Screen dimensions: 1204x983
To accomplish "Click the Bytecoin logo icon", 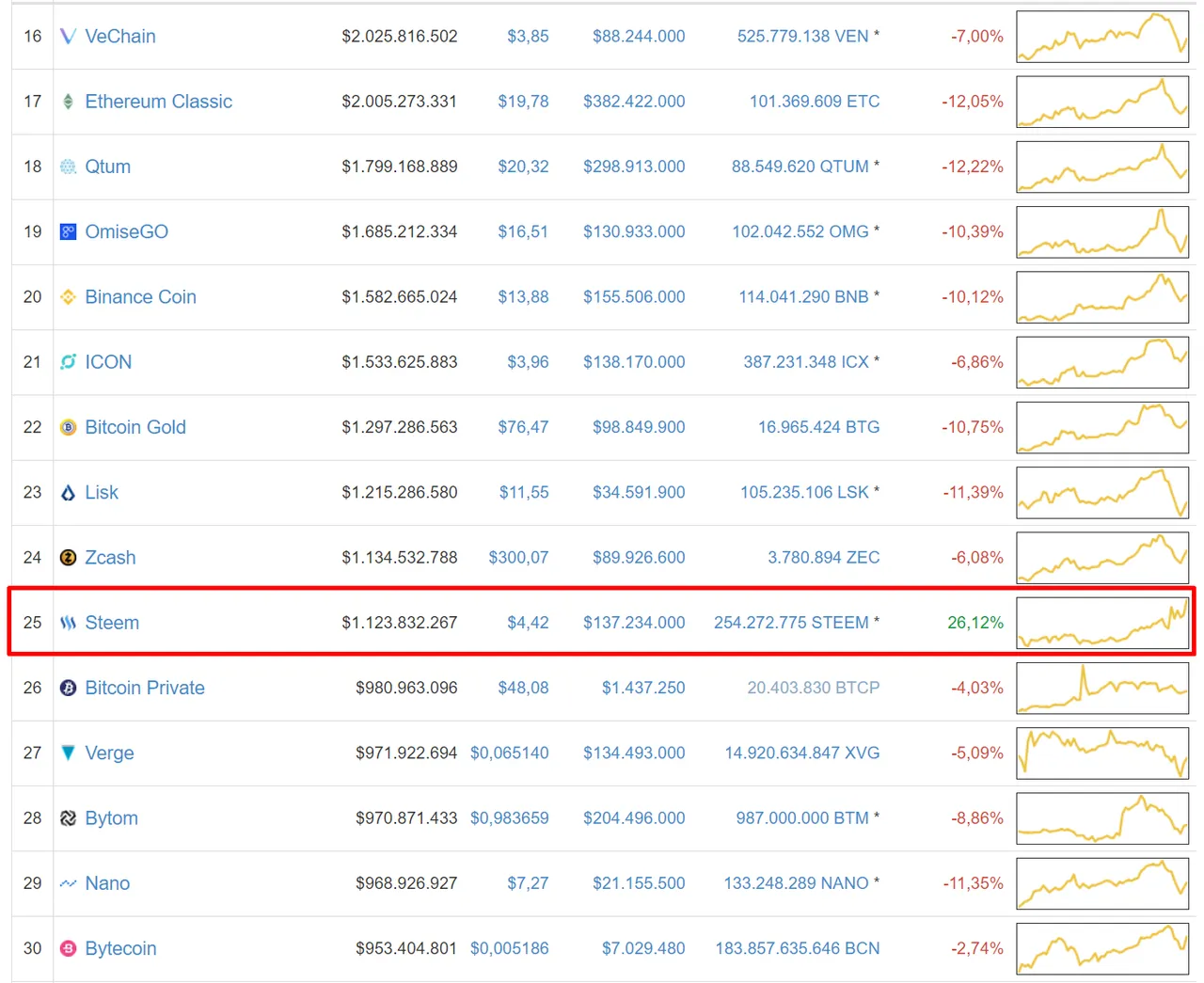I will point(68,948).
